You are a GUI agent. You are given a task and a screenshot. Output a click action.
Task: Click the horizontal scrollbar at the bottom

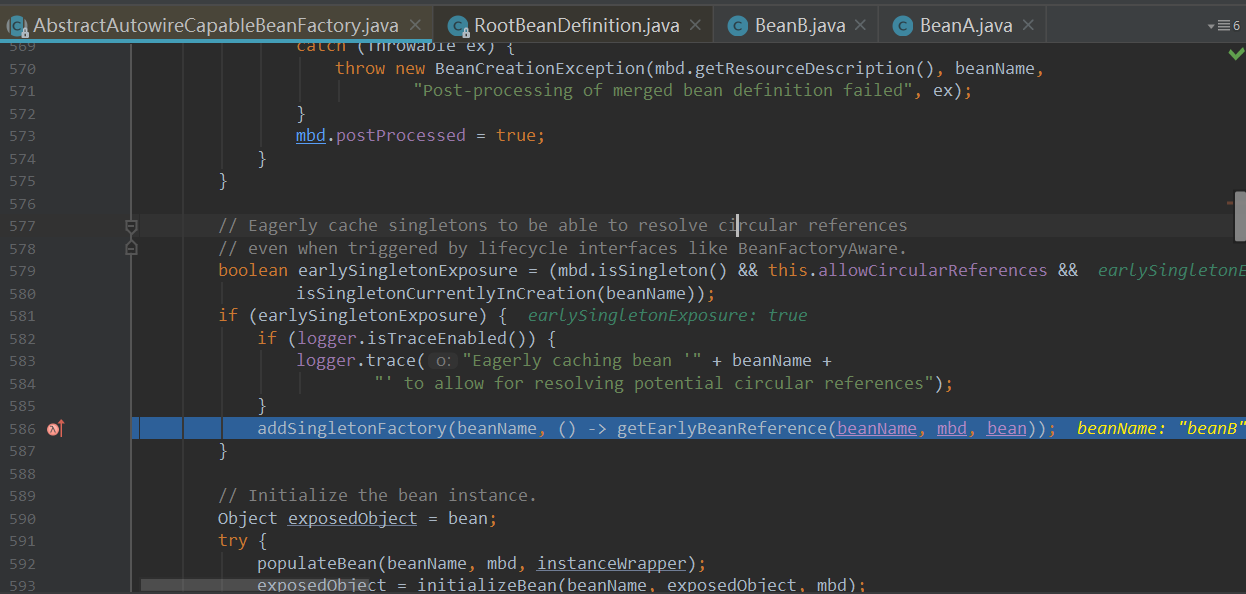[254, 584]
